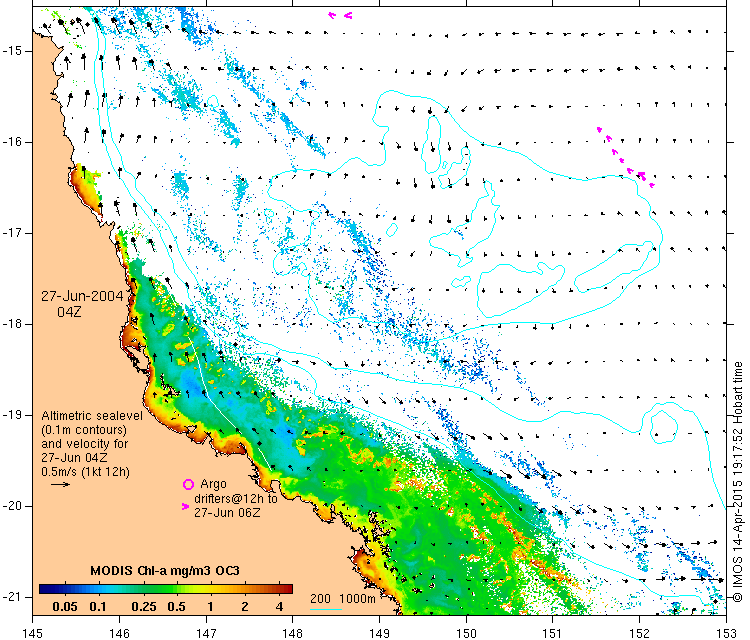Click the '0.25' colorbar value
This screenshot has height=640, width=750.
click(x=144, y=607)
